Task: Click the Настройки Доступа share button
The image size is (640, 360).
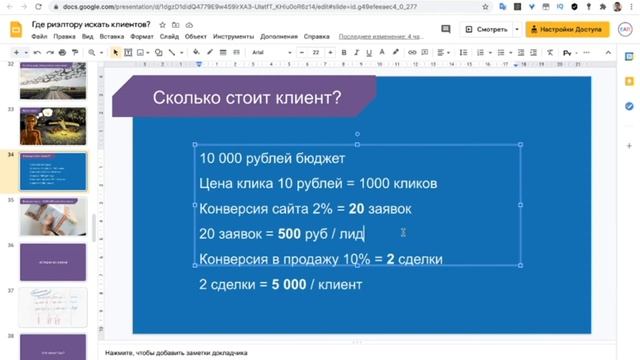Action: coord(567,29)
